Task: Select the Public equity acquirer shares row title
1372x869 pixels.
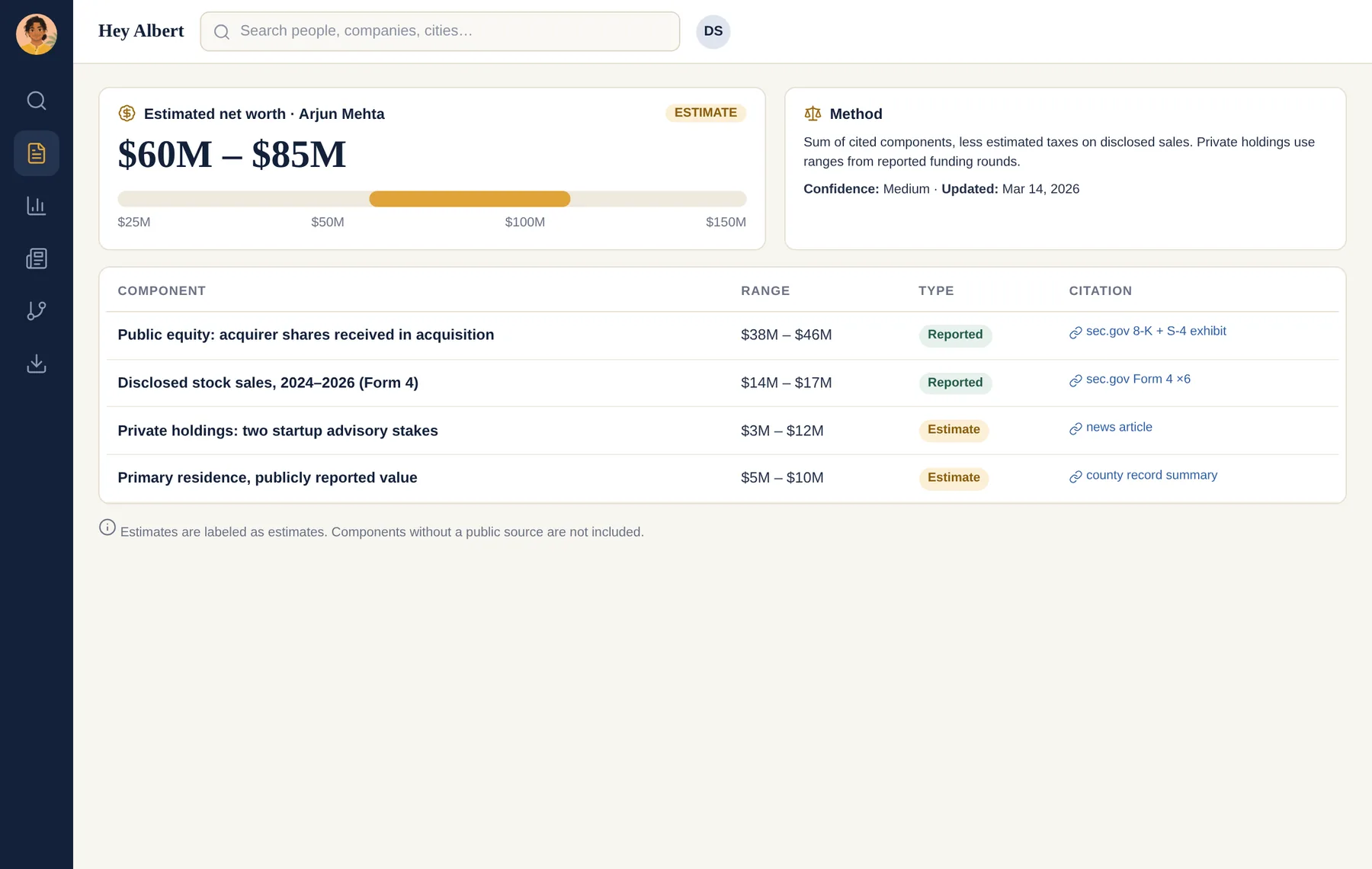Action: (x=306, y=335)
